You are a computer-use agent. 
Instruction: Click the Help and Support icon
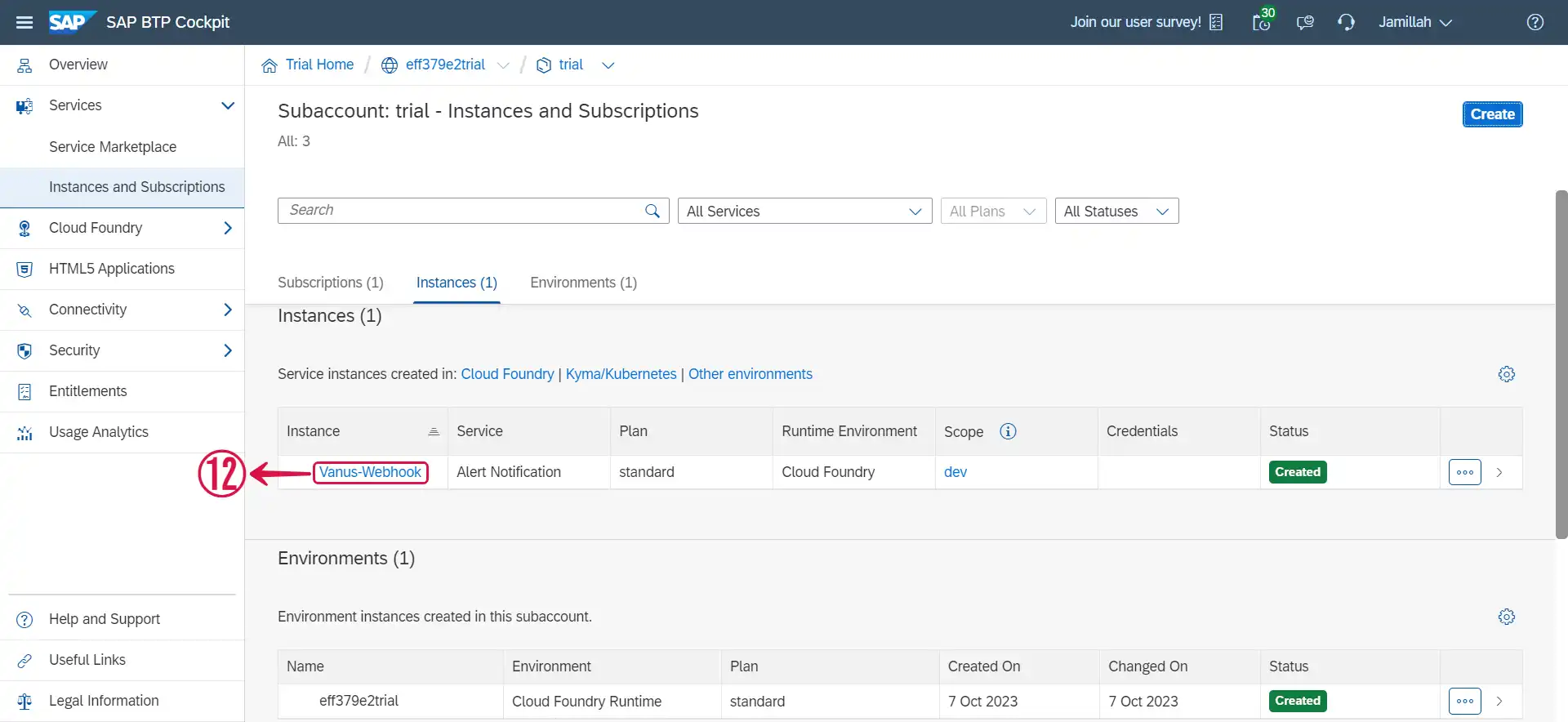tap(24, 620)
